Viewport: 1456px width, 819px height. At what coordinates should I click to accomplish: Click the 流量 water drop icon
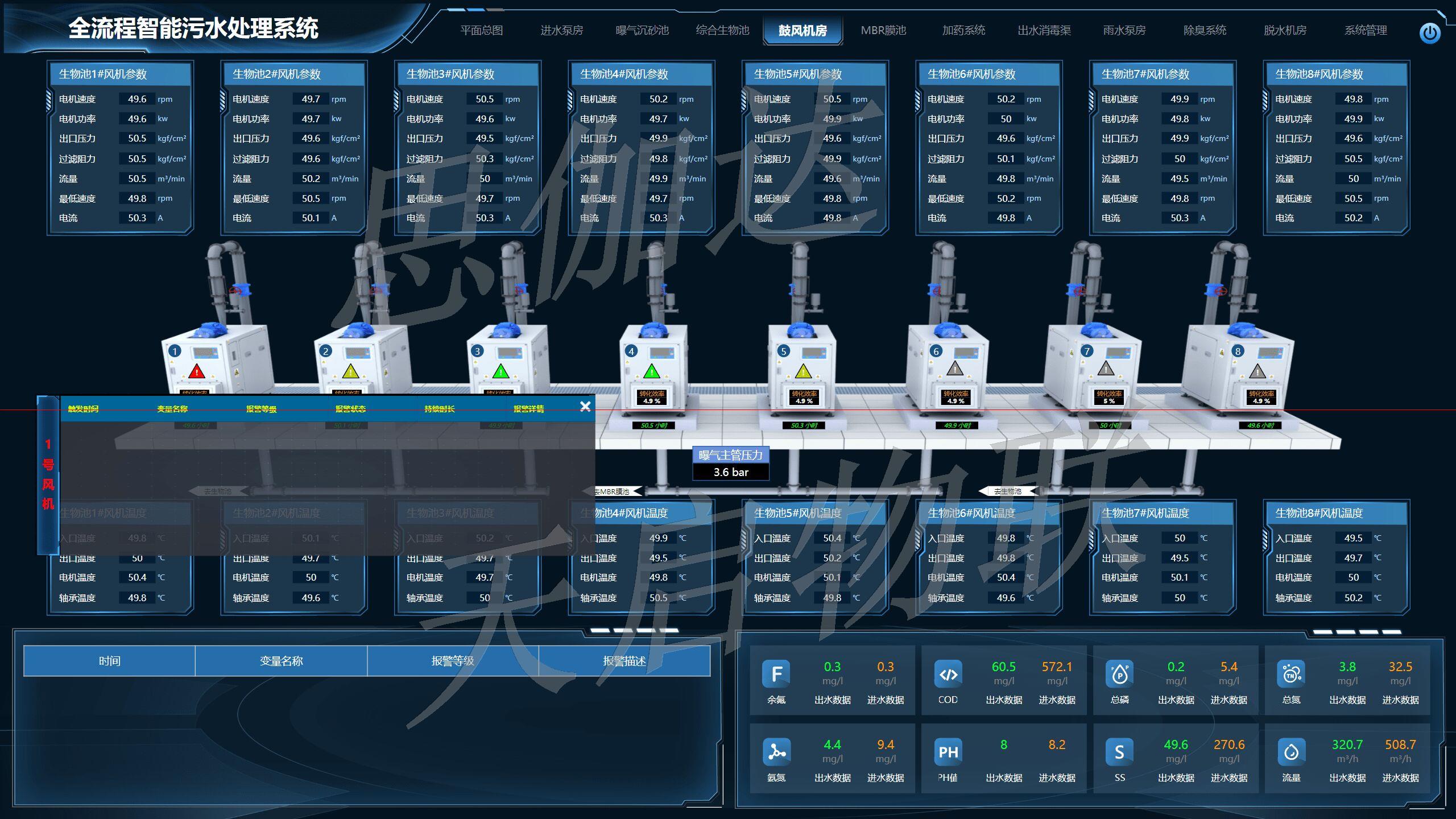[x=1291, y=752]
